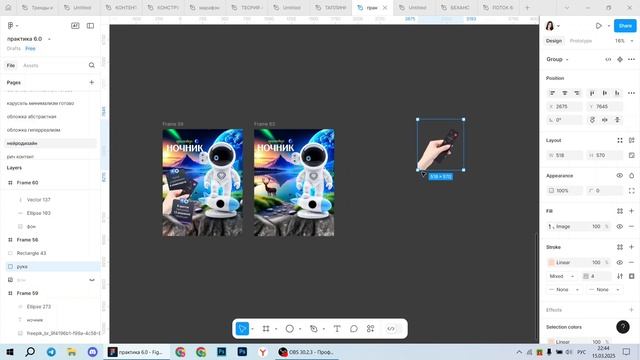The width and height of the screenshot is (640, 360).
Task: Toggle visibility eye in Appearance section
Action: pos(620,176)
